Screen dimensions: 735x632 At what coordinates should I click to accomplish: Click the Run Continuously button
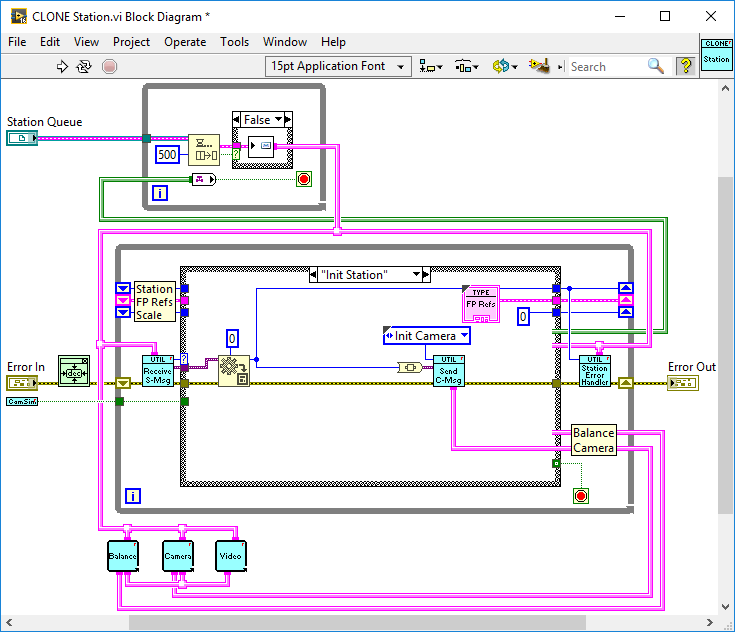tap(85, 67)
